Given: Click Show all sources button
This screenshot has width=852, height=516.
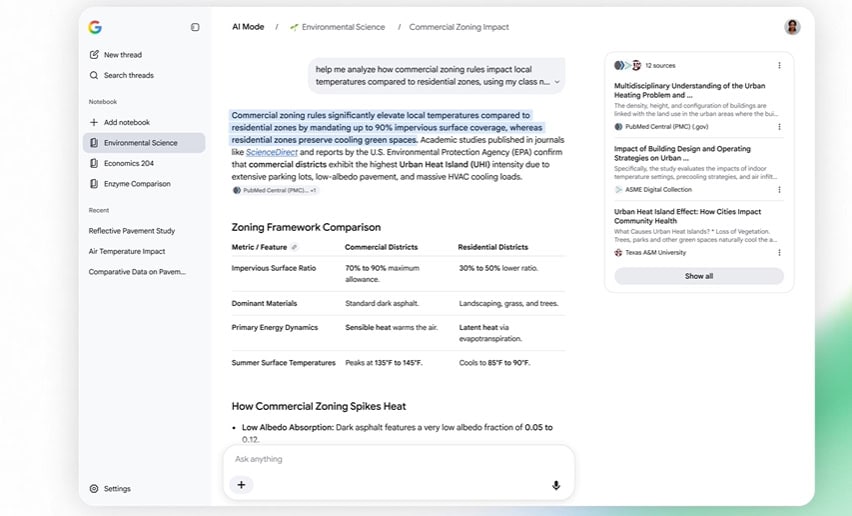Looking at the screenshot, I should [x=699, y=276].
